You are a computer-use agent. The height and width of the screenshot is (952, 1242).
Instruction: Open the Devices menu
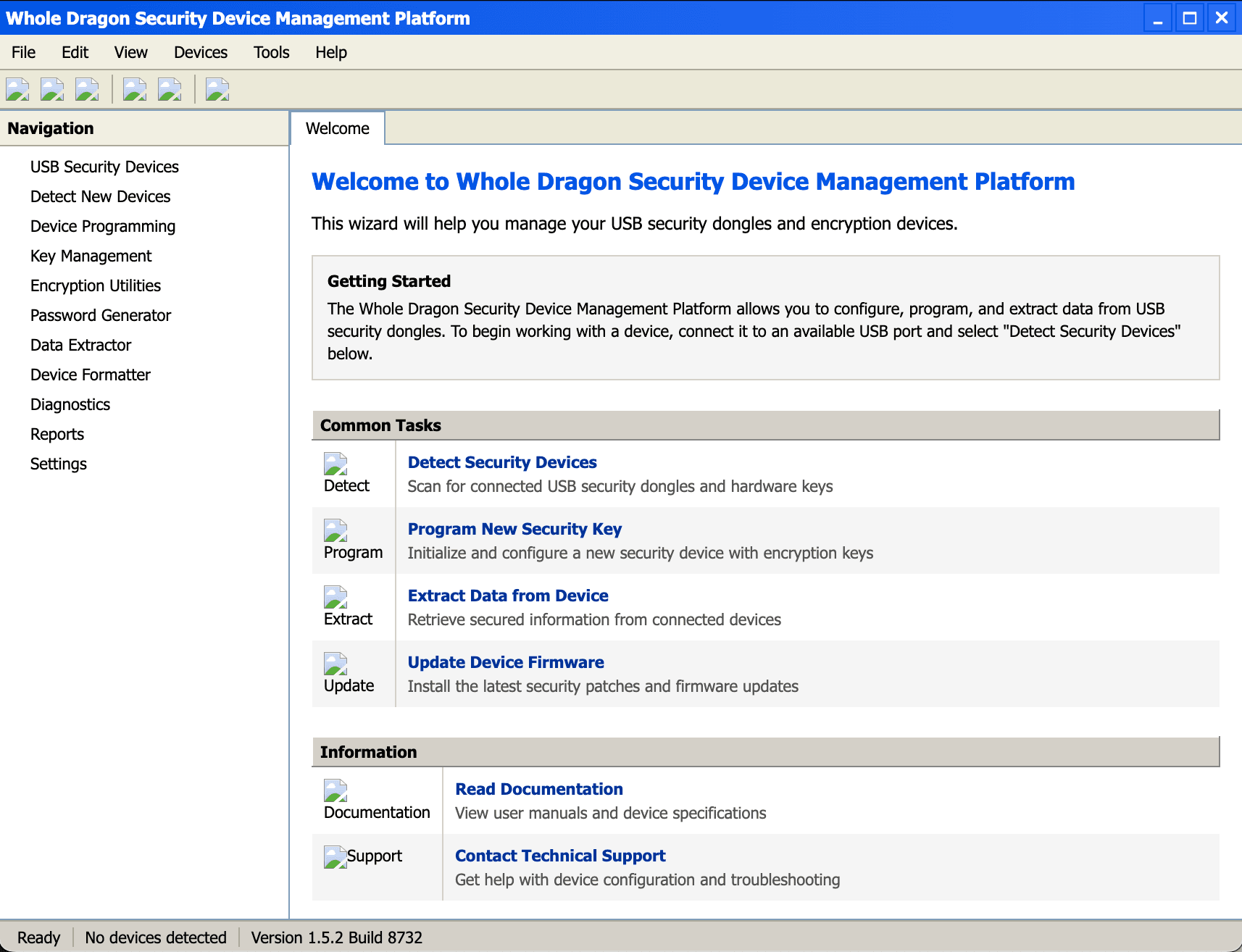pyautogui.click(x=201, y=52)
